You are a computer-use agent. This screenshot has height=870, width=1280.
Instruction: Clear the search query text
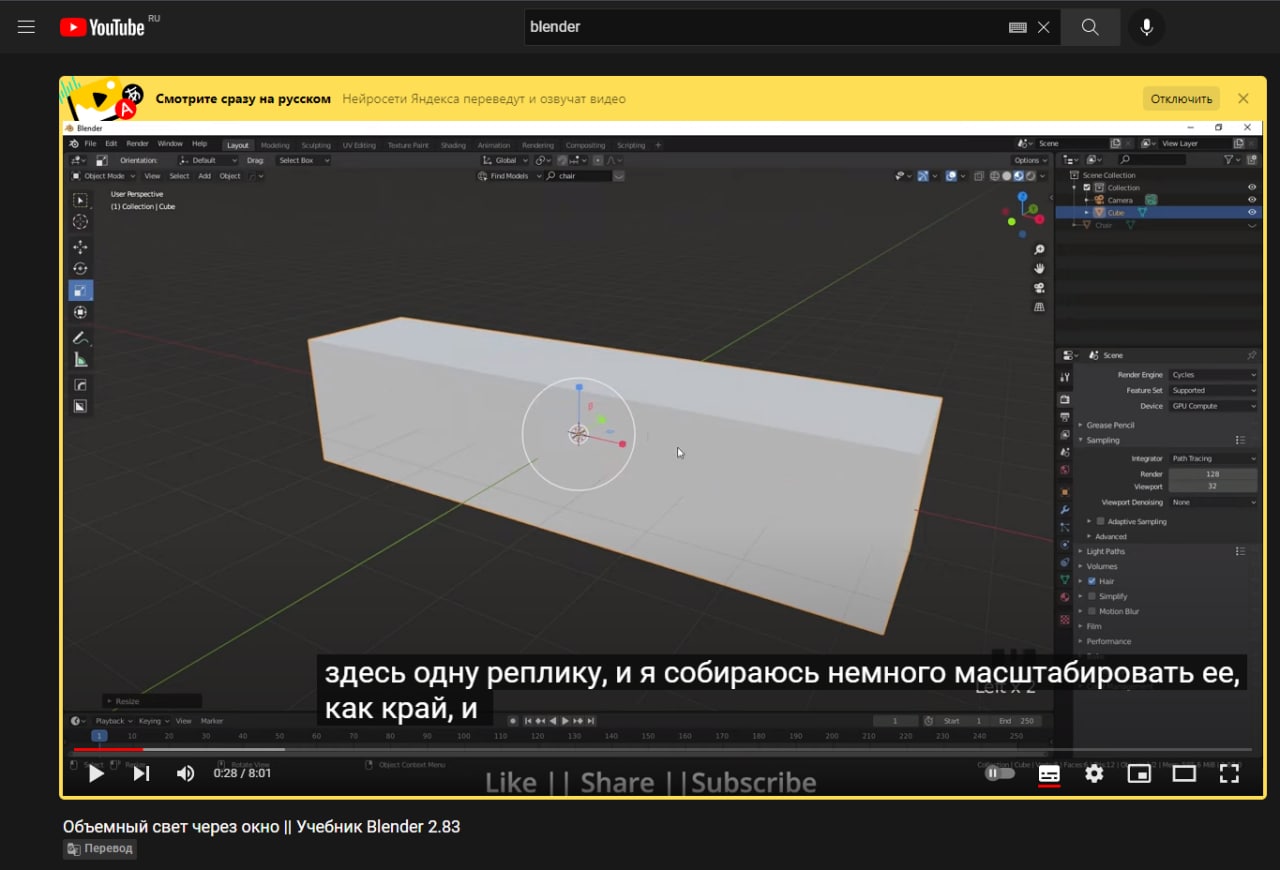pyautogui.click(x=1043, y=28)
